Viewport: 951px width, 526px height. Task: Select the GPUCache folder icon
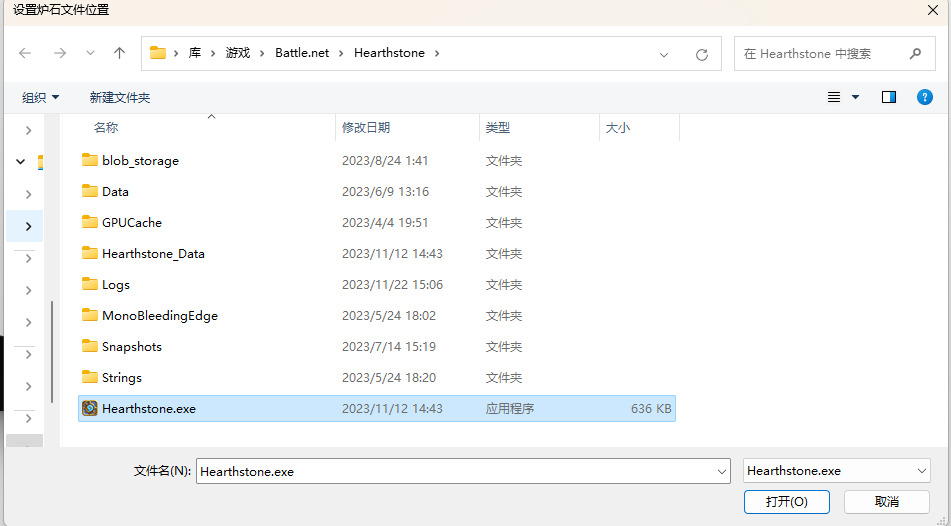pyautogui.click(x=90, y=222)
